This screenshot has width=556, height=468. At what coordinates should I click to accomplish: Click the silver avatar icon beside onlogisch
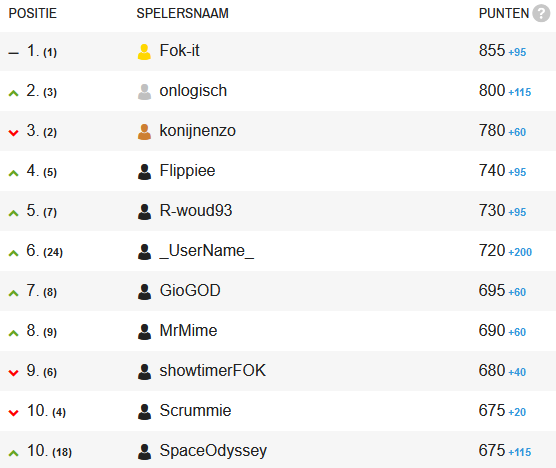tap(144, 92)
